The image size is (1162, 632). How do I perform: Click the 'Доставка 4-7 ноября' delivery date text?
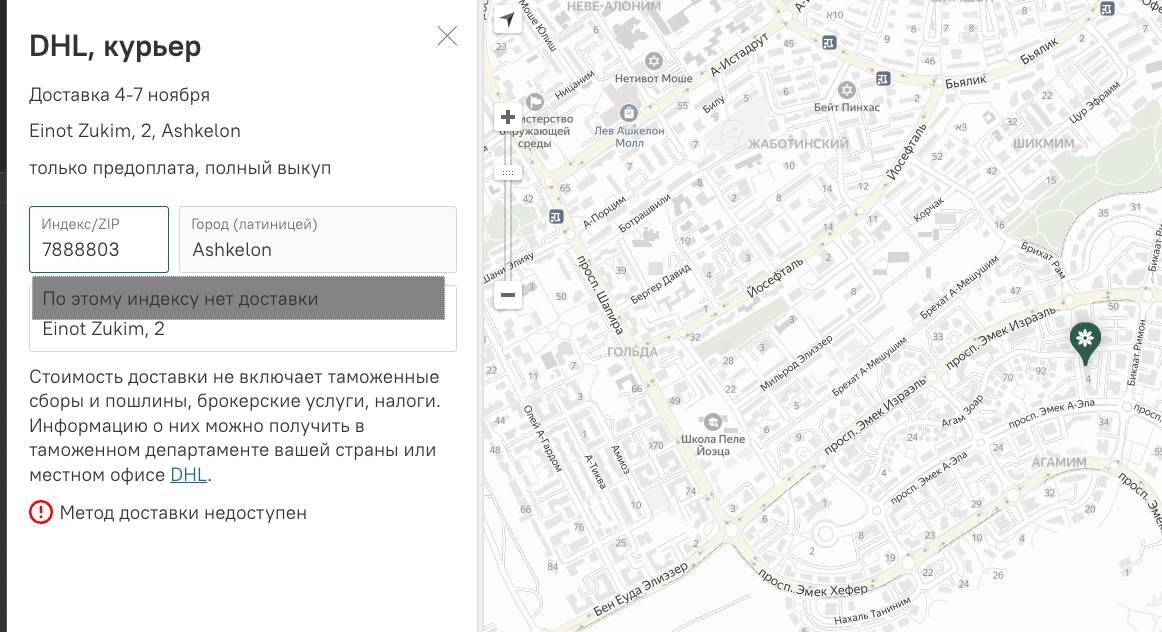point(119,95)
